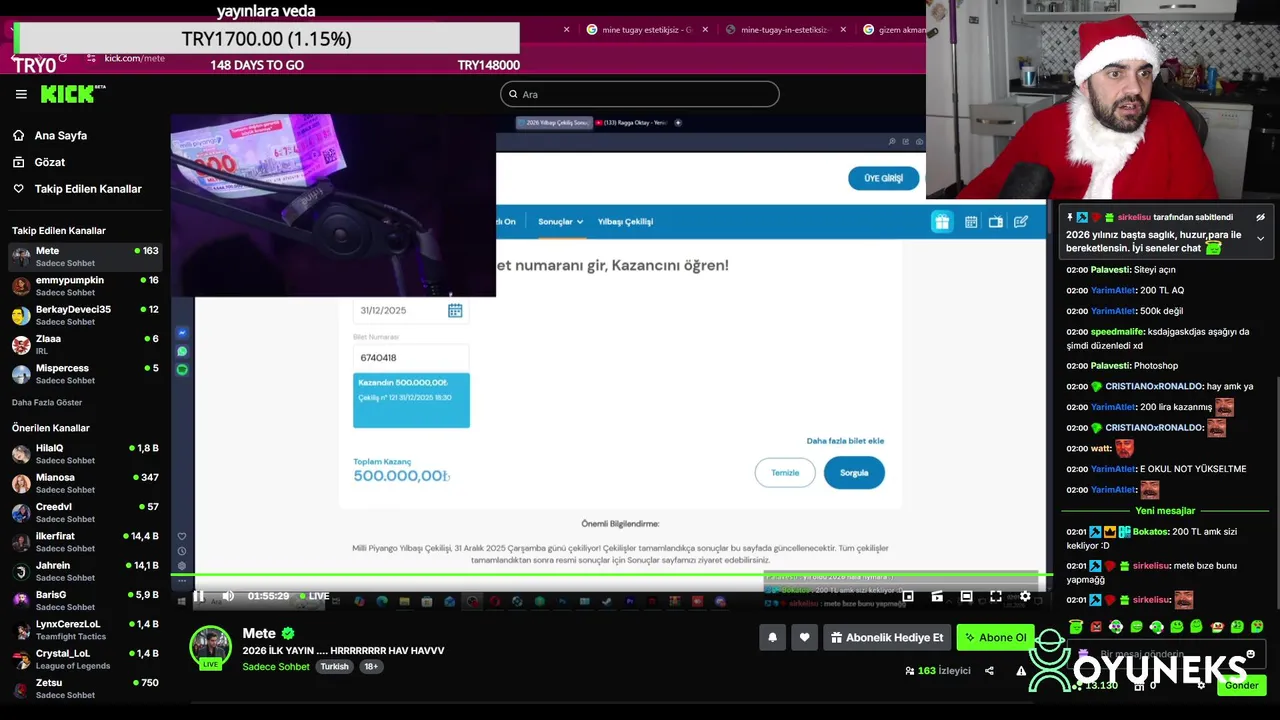The height and width of the screenshot is (720, 1280).
Task: Click Gönder send button
Action: 1241,685
